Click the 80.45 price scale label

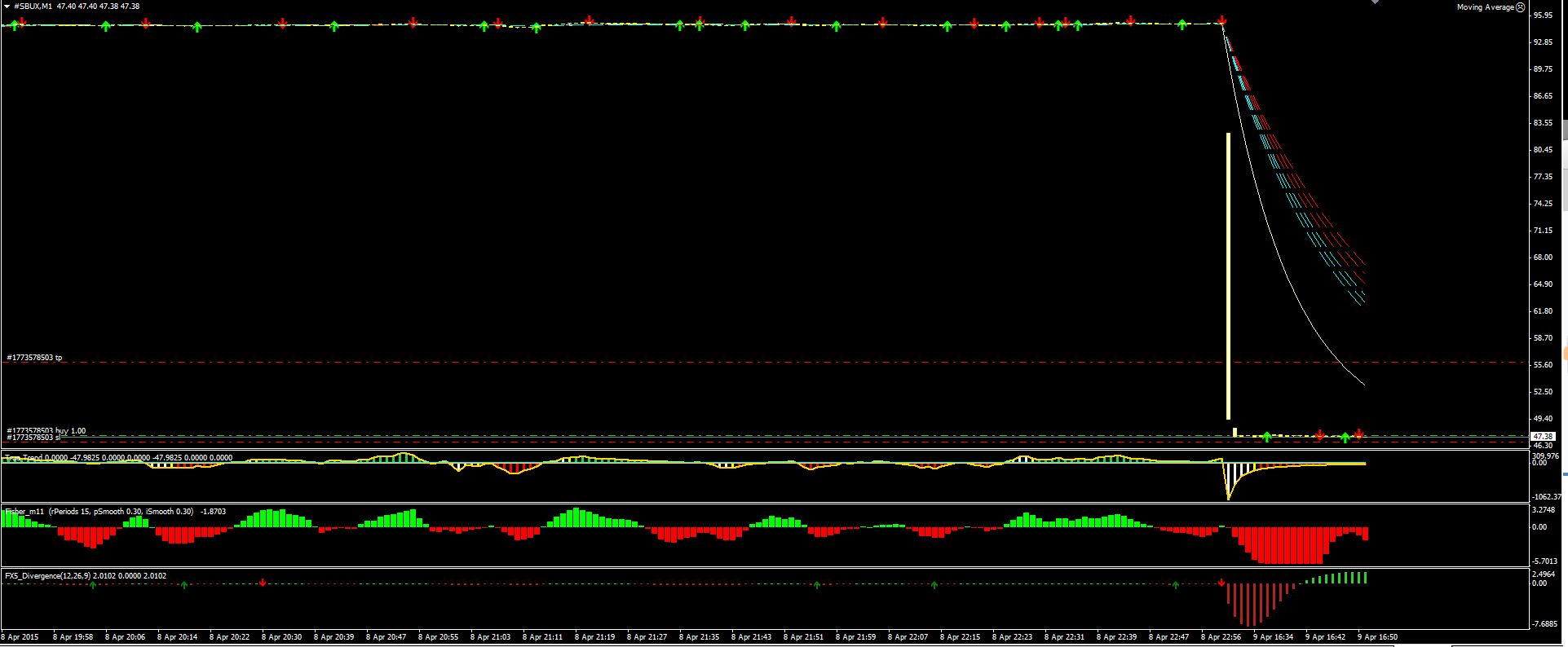tap(1542, 150)
